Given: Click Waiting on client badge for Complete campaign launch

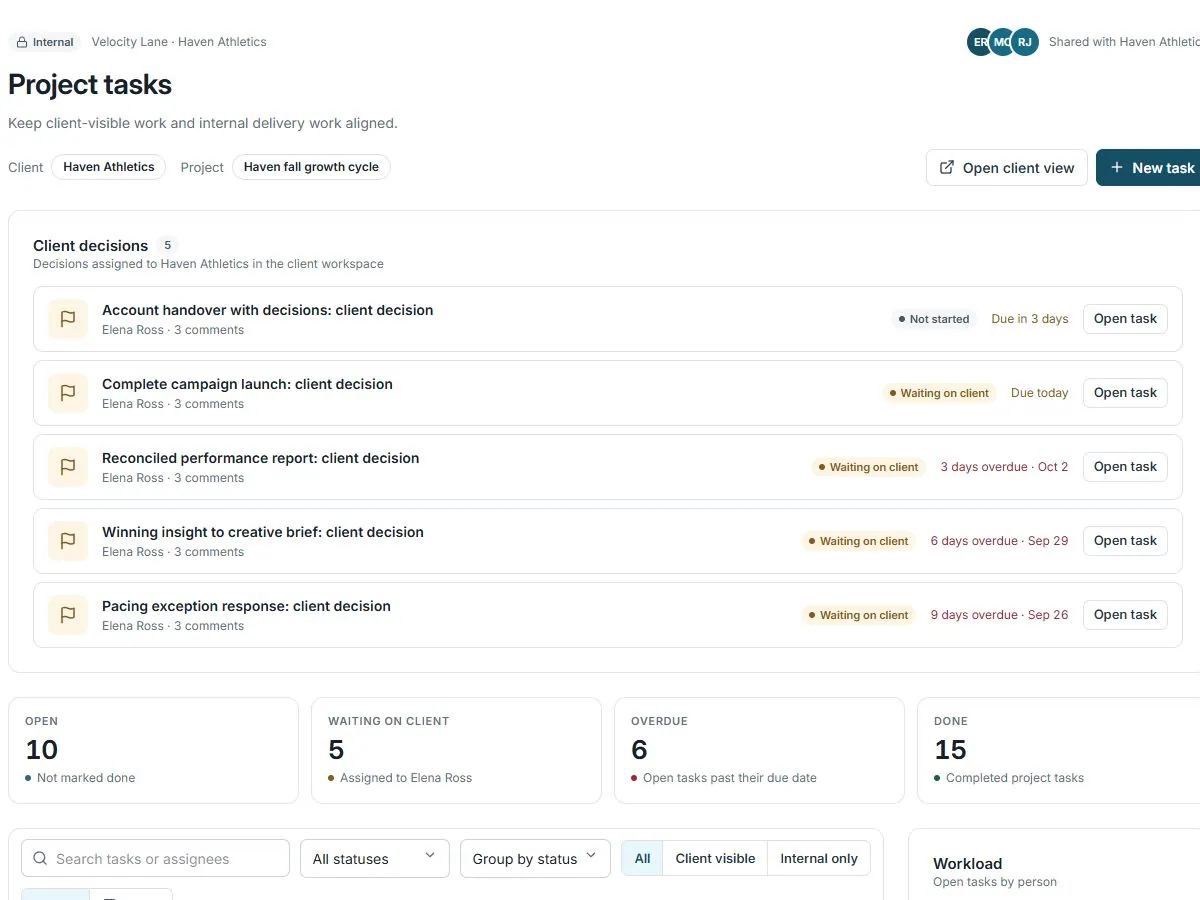Looking at the screenshot, I should (x=939, y=393).
